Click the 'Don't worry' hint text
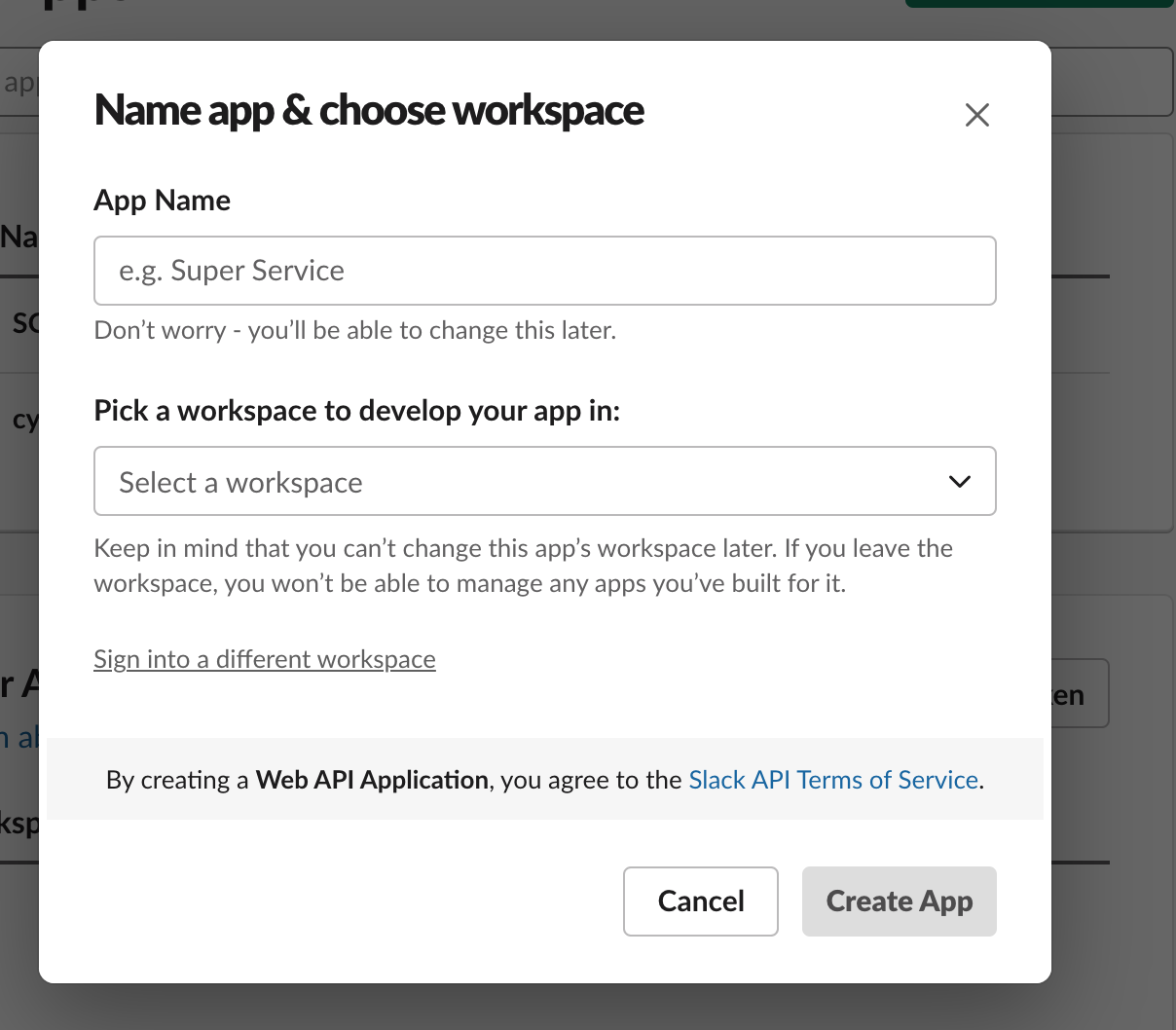This screenshot has width=1176, height=1030. point(354,330)
